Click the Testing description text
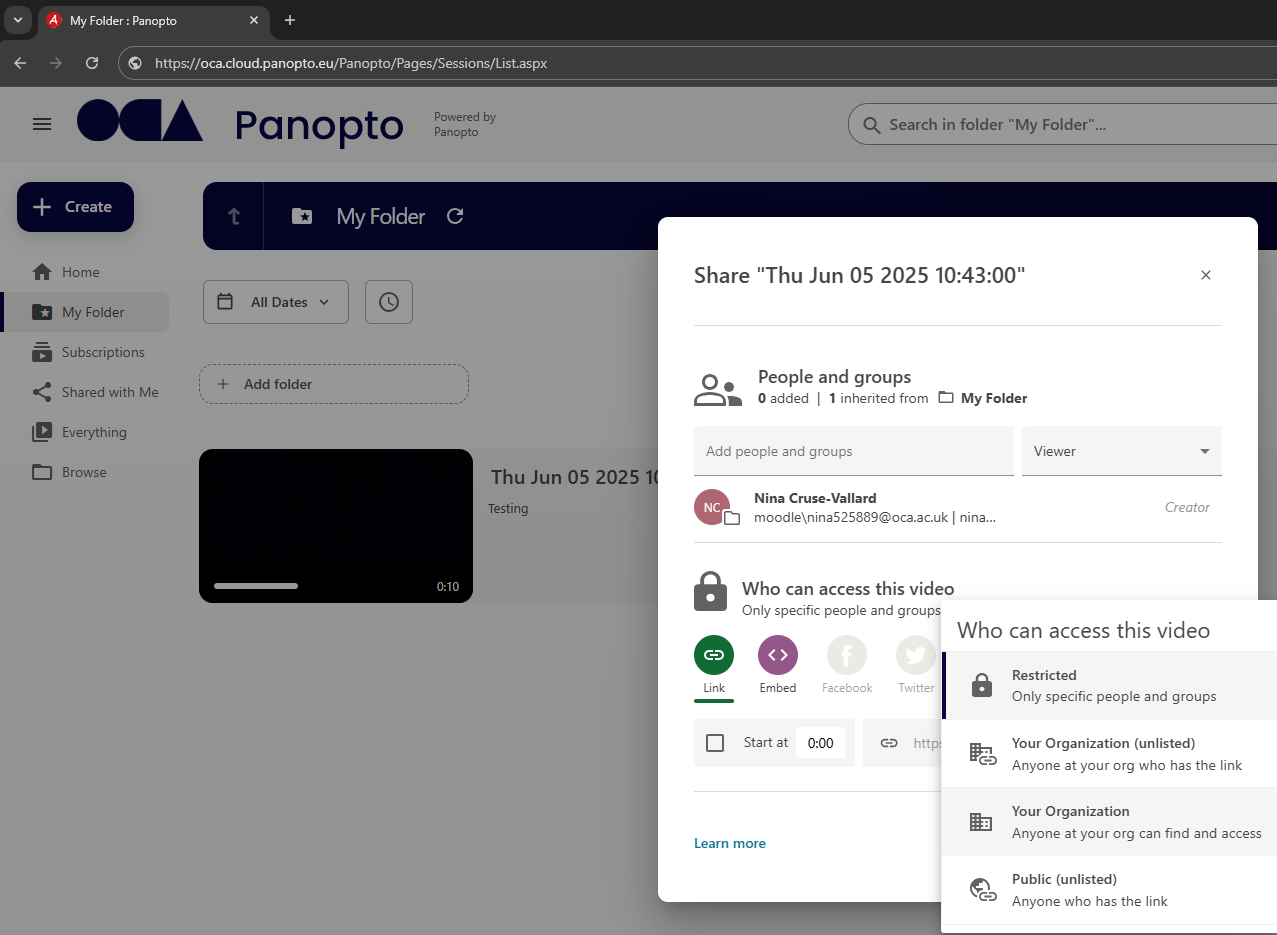Image resolution: width=1277 pixels, height=935 pixels. [508, 508]
